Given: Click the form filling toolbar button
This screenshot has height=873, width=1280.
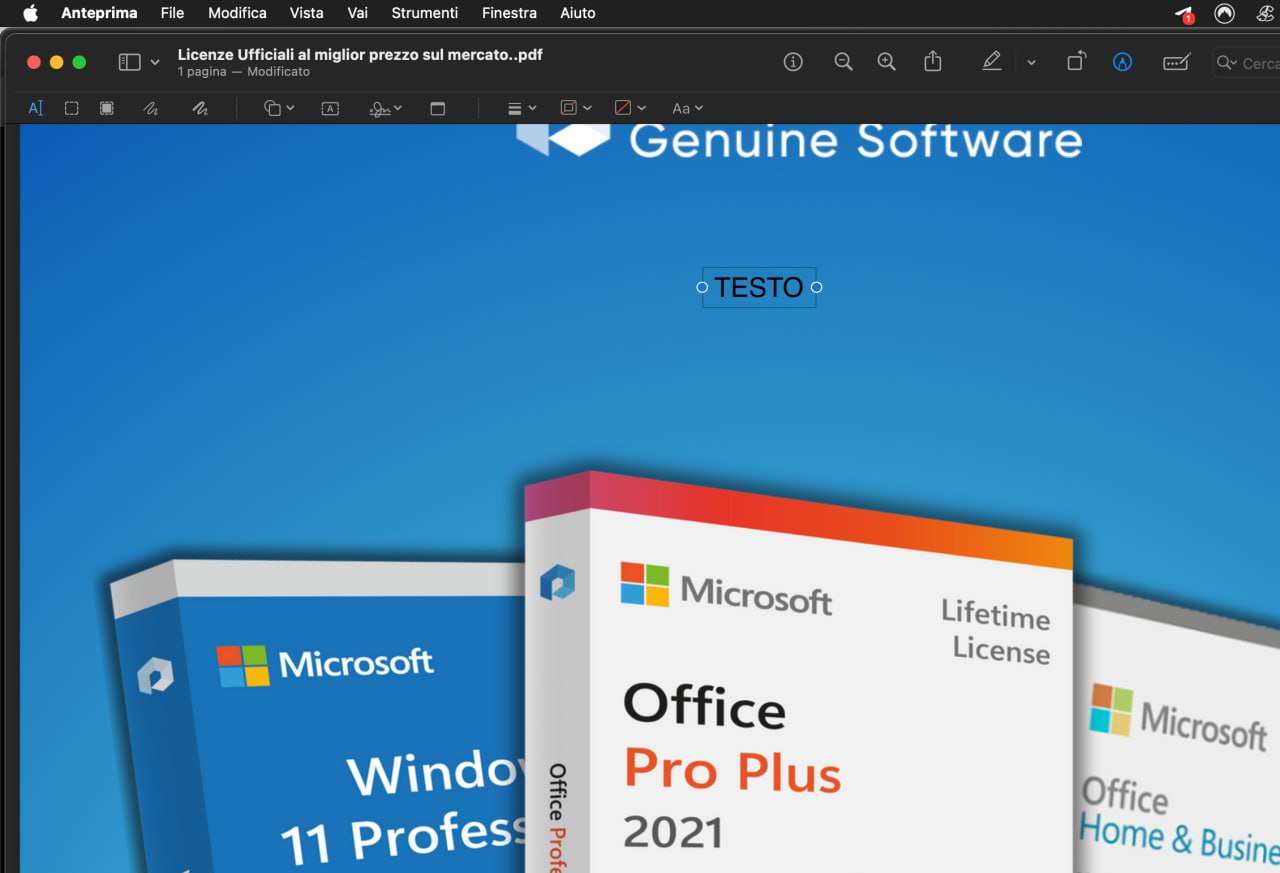Looking at the screenshot, I should pos(1176,62).
